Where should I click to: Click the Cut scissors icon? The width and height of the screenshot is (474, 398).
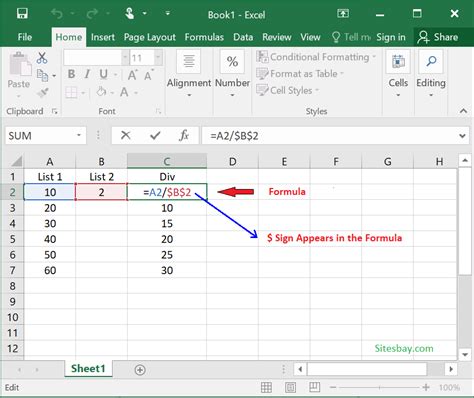pos(42,58)
